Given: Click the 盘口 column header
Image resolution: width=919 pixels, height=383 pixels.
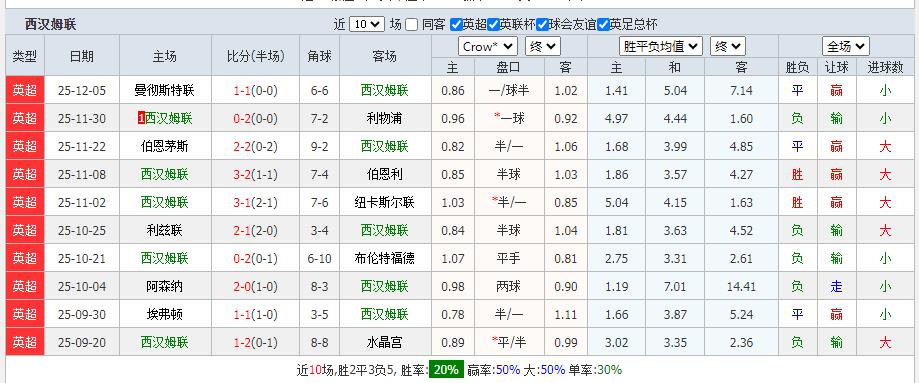Looking at the screenshot, I should point(509,67).
